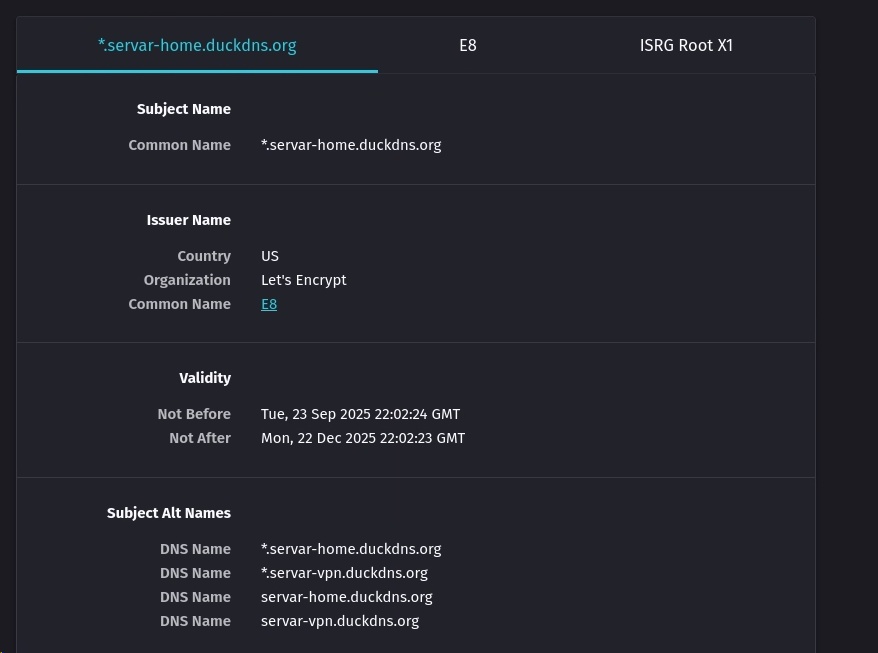Click the Subject Name section heading
Viewport: 878px width, 653px height.
(184, 109)
